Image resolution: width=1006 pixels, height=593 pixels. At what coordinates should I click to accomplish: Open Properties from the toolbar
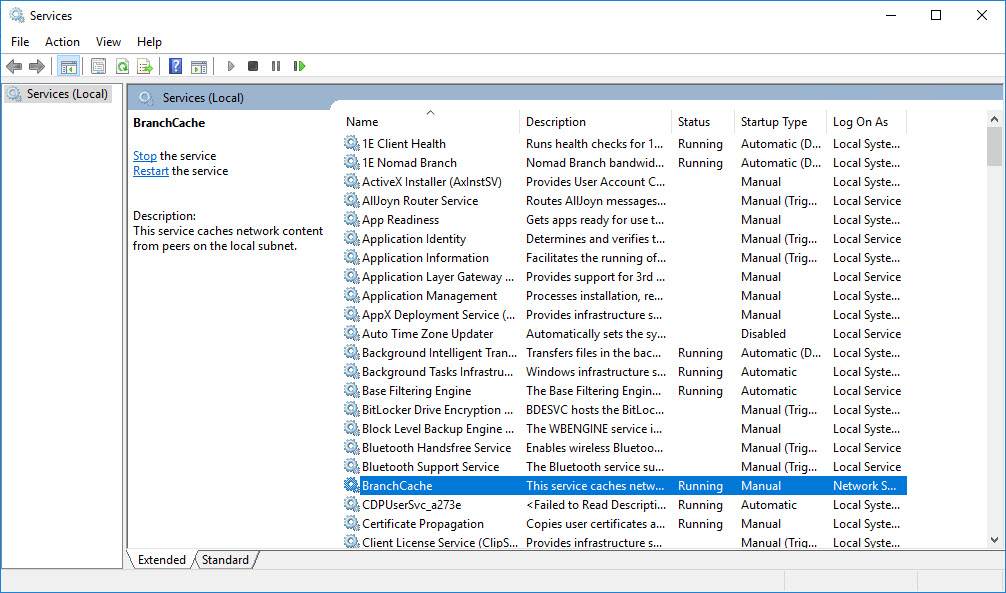(98, 66)
